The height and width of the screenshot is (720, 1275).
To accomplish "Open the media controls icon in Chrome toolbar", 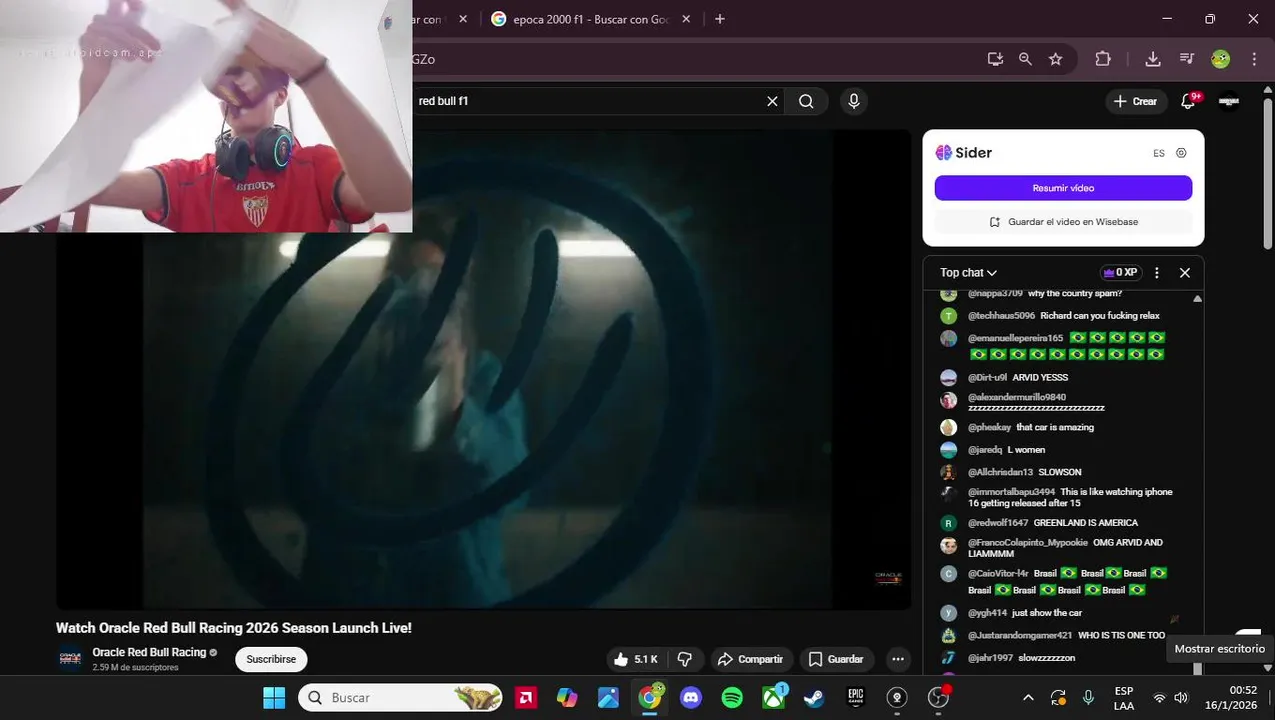I will click(1187, 59).
